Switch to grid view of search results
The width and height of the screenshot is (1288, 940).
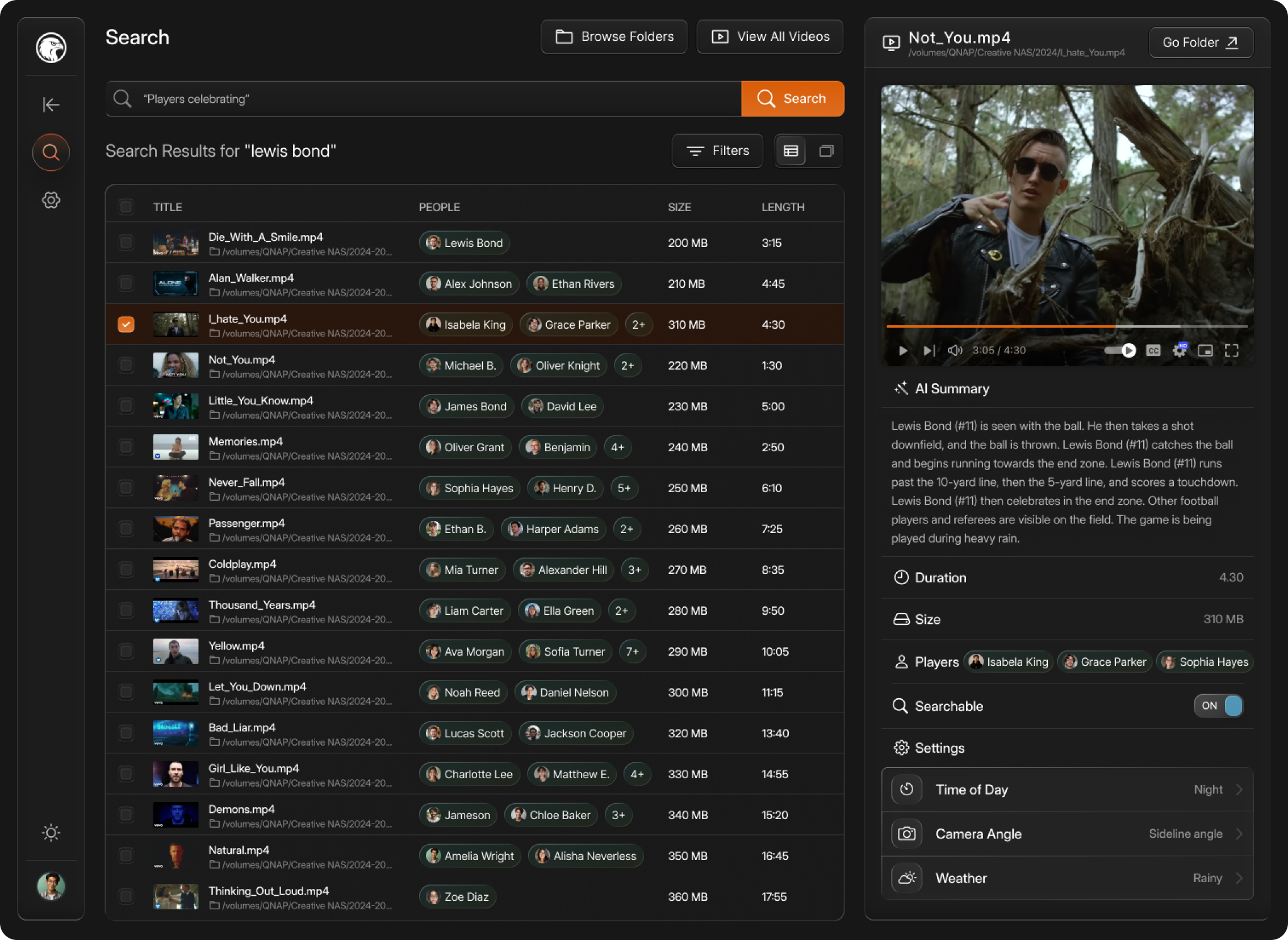tap(826, 150)
